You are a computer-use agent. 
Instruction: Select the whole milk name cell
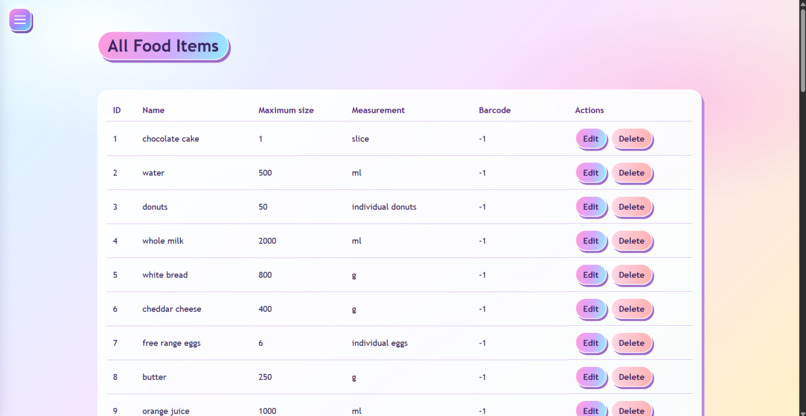(x=163, y=241)
